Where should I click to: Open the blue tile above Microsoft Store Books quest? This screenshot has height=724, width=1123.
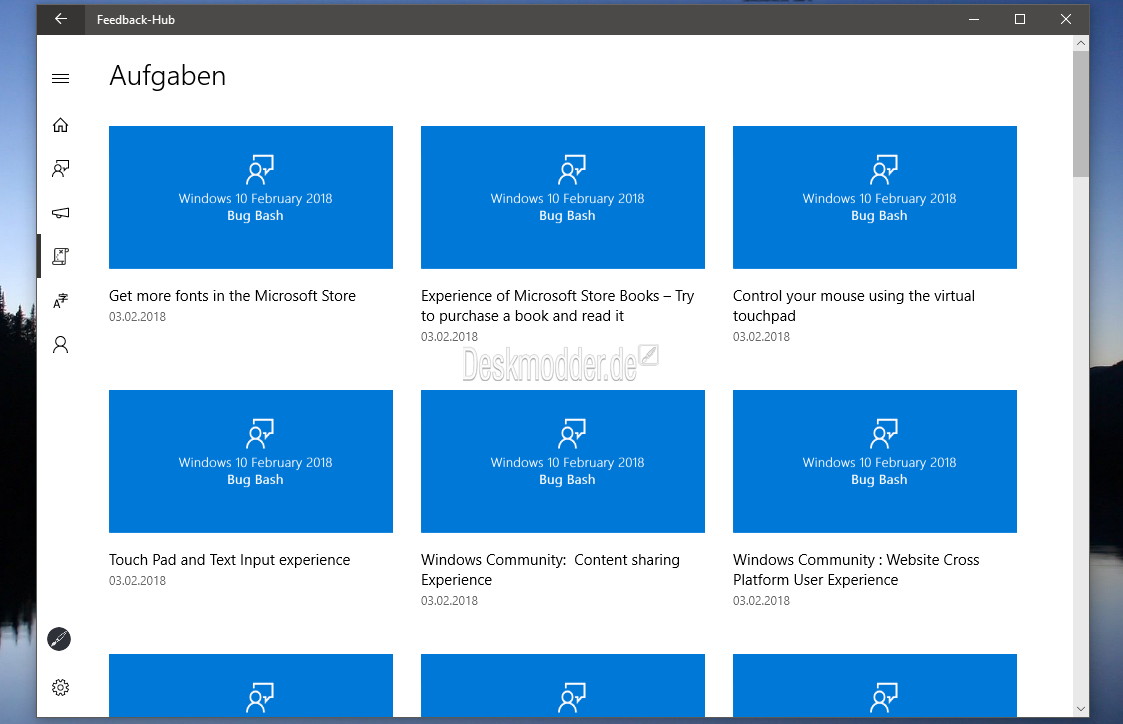point(563,198)
